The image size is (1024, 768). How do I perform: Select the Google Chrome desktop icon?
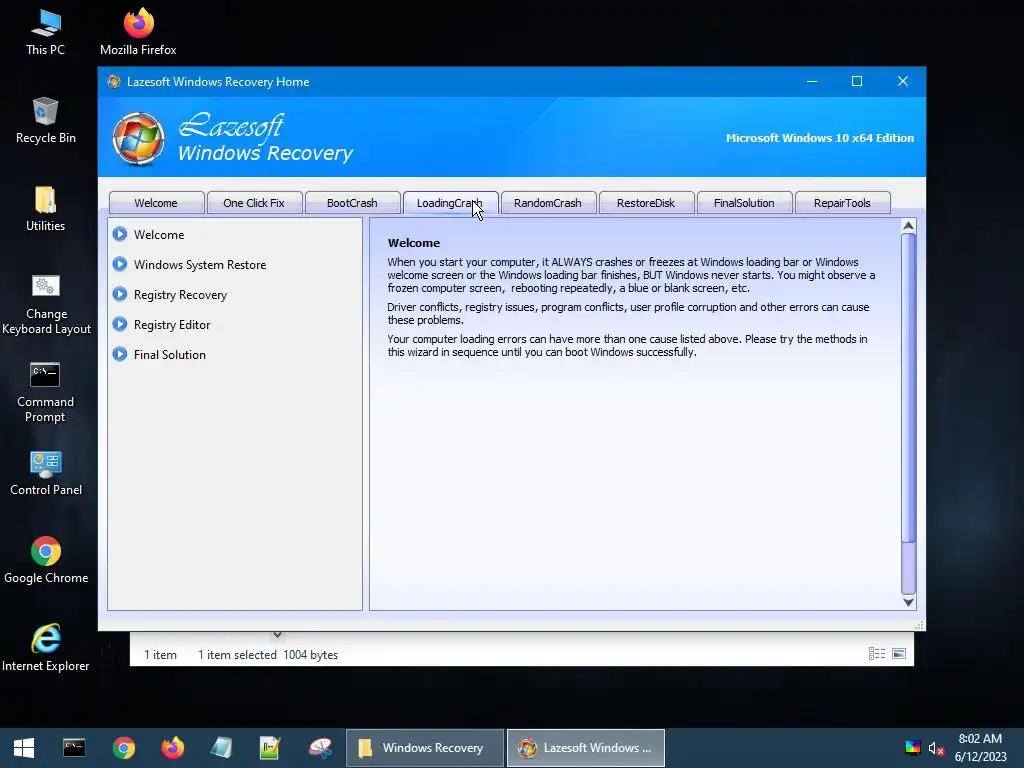click(x=46, y=560)
